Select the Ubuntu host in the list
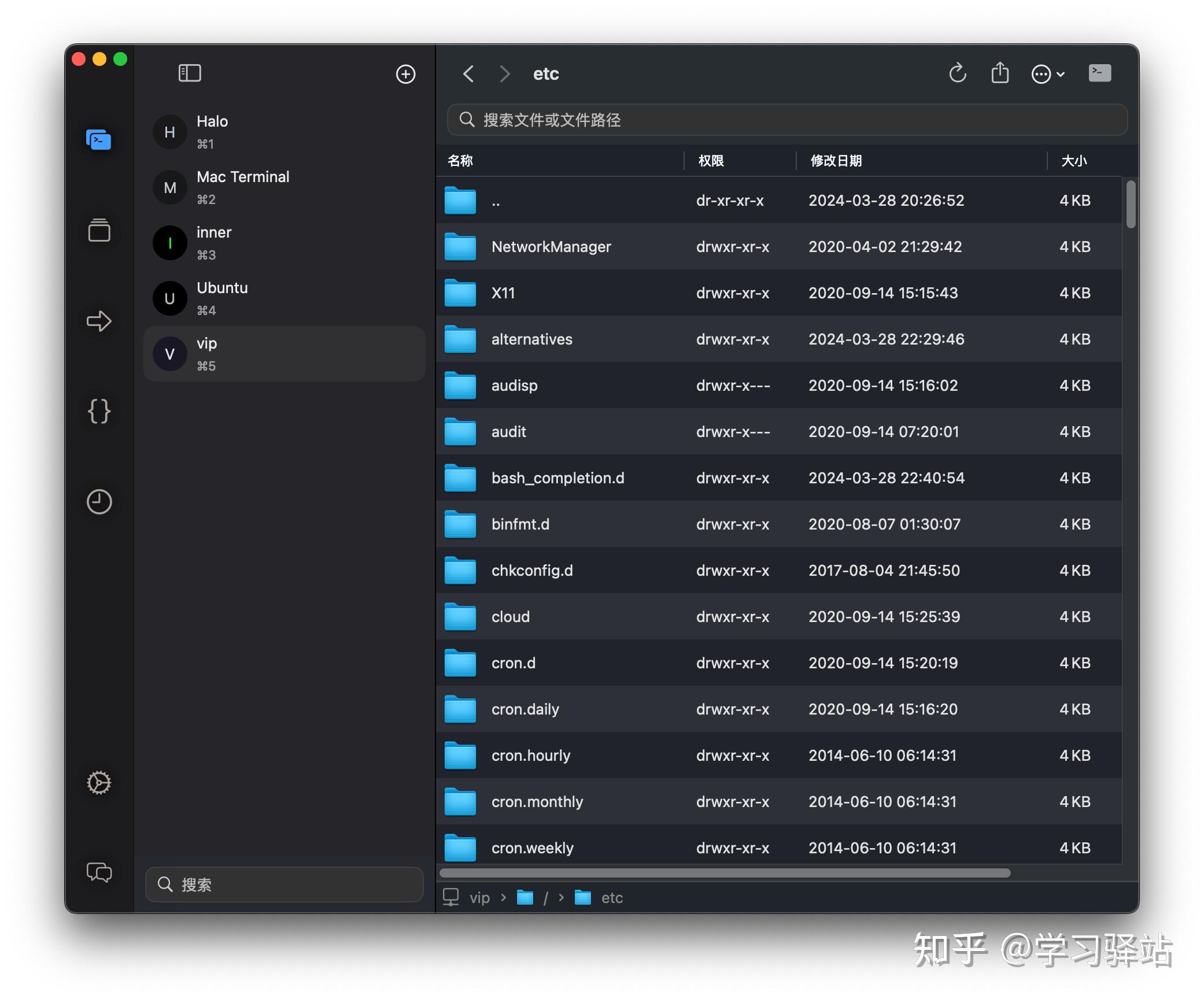The image size is (1204, 999). click(283, 298)
